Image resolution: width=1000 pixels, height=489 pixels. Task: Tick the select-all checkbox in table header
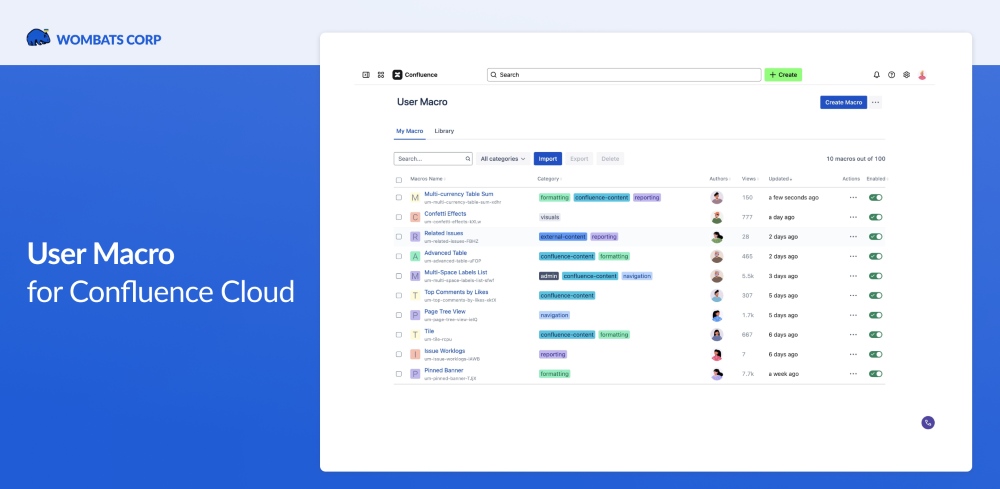[399, 180]
